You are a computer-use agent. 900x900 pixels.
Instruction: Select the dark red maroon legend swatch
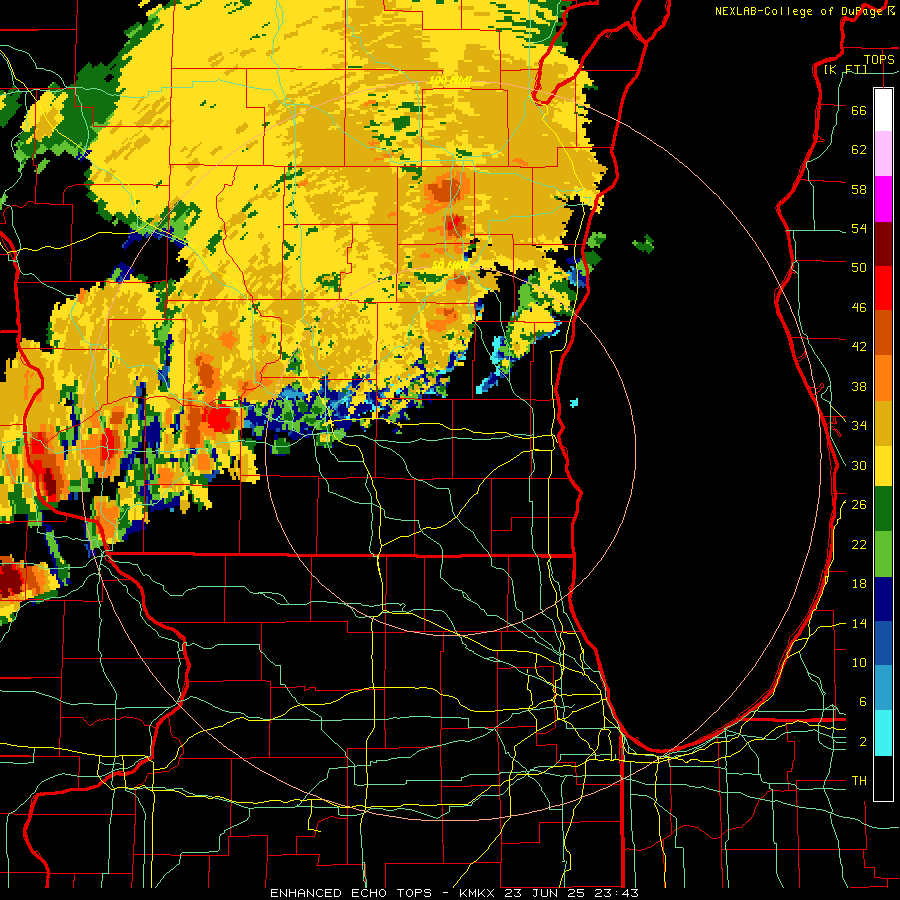[x=883, y=243]
